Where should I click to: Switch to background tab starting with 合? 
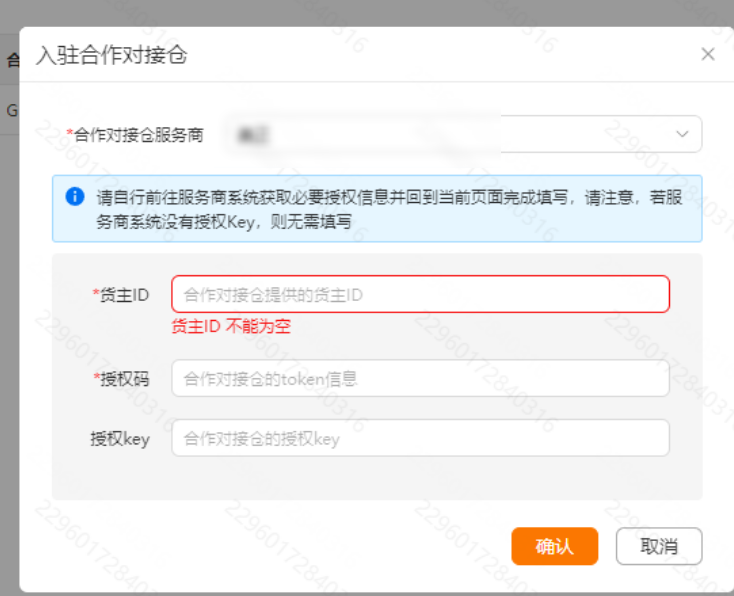pos(12,60)
